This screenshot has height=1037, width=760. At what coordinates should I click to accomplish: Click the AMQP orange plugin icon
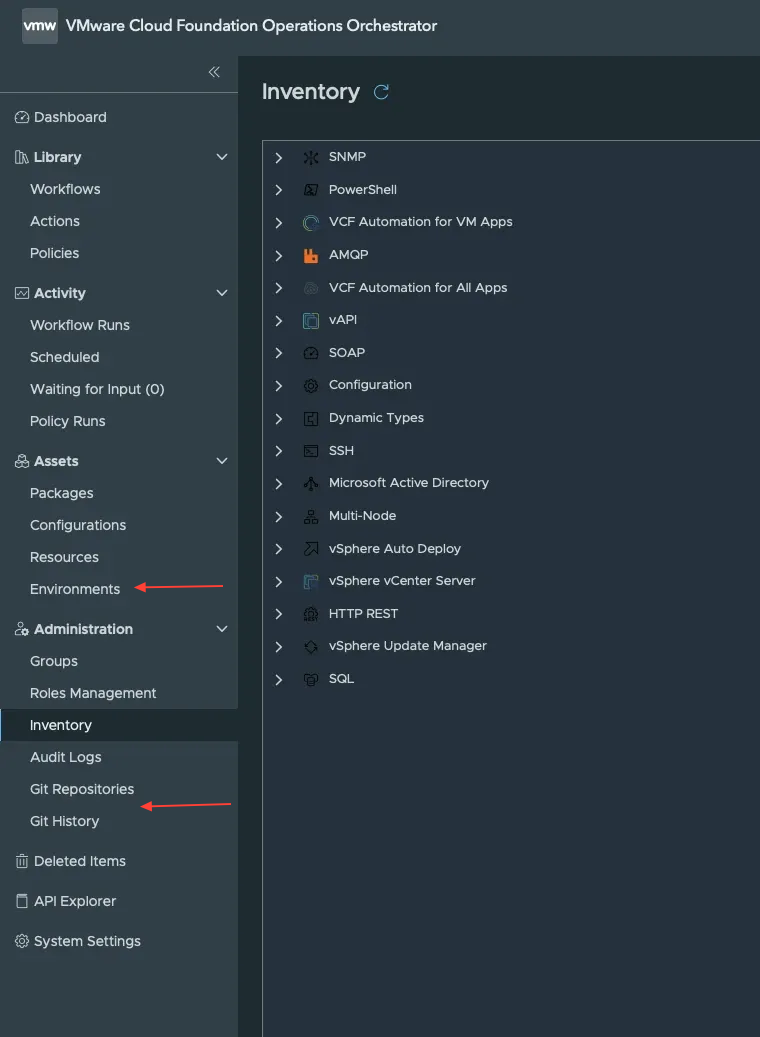tap(310, 255)
